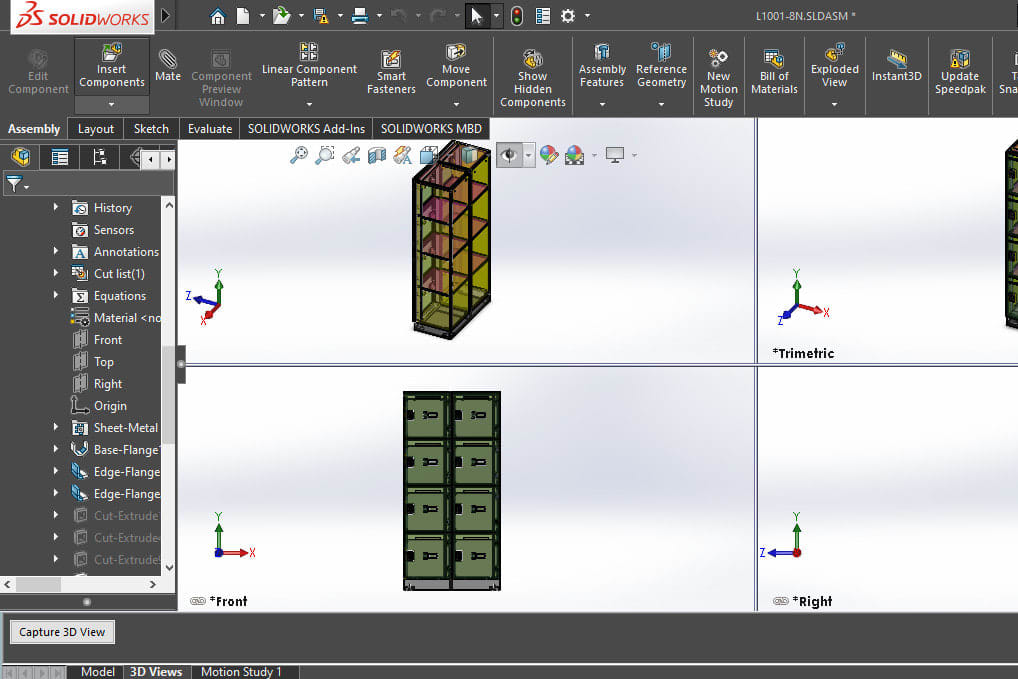
Task: Switch to SOLIDWORKS MBD tab
Action: tap(431, 129)
